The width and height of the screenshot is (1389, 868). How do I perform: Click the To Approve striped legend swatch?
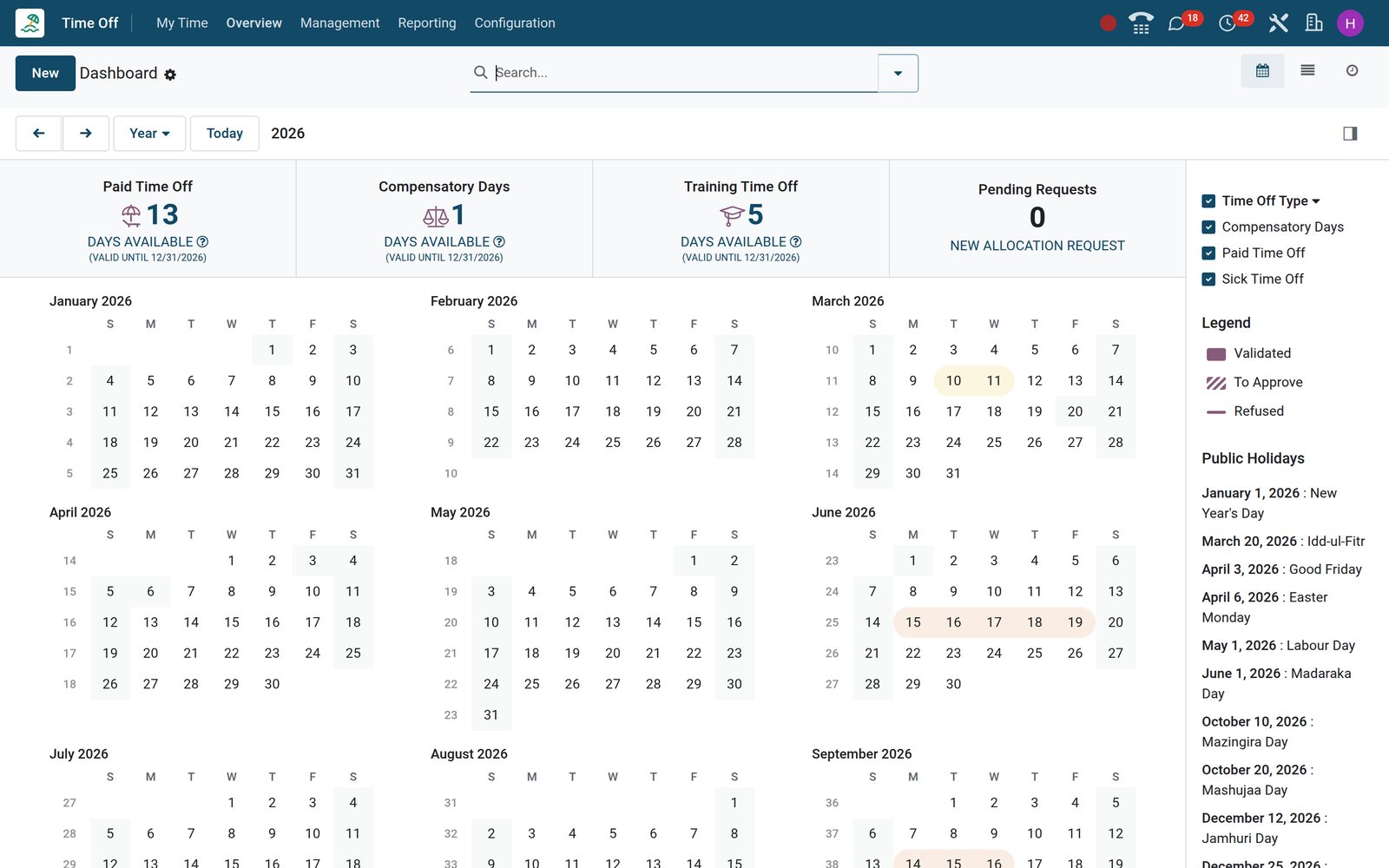(x=1216, y=383)
